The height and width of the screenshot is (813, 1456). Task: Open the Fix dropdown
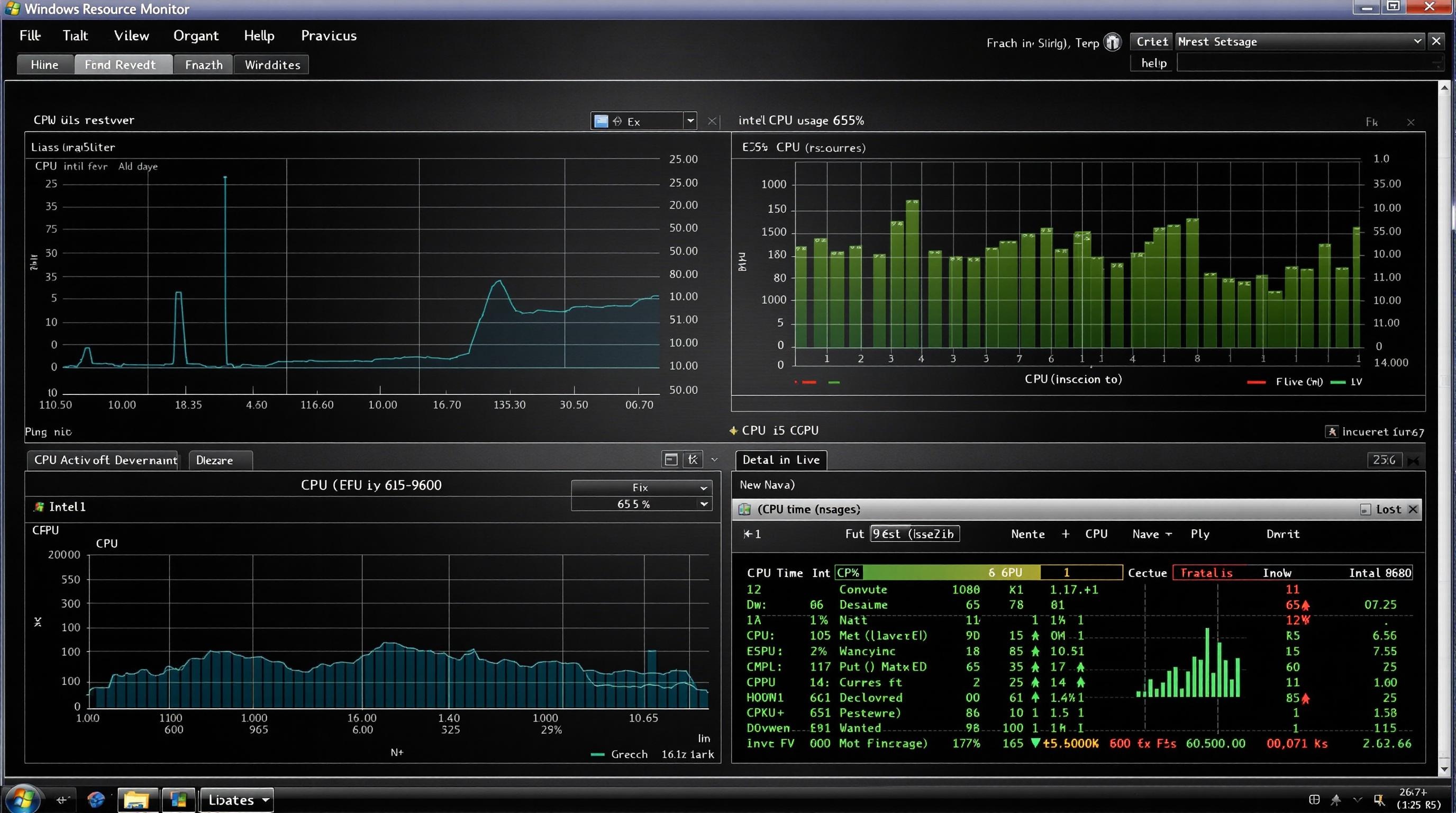point(642,487)
